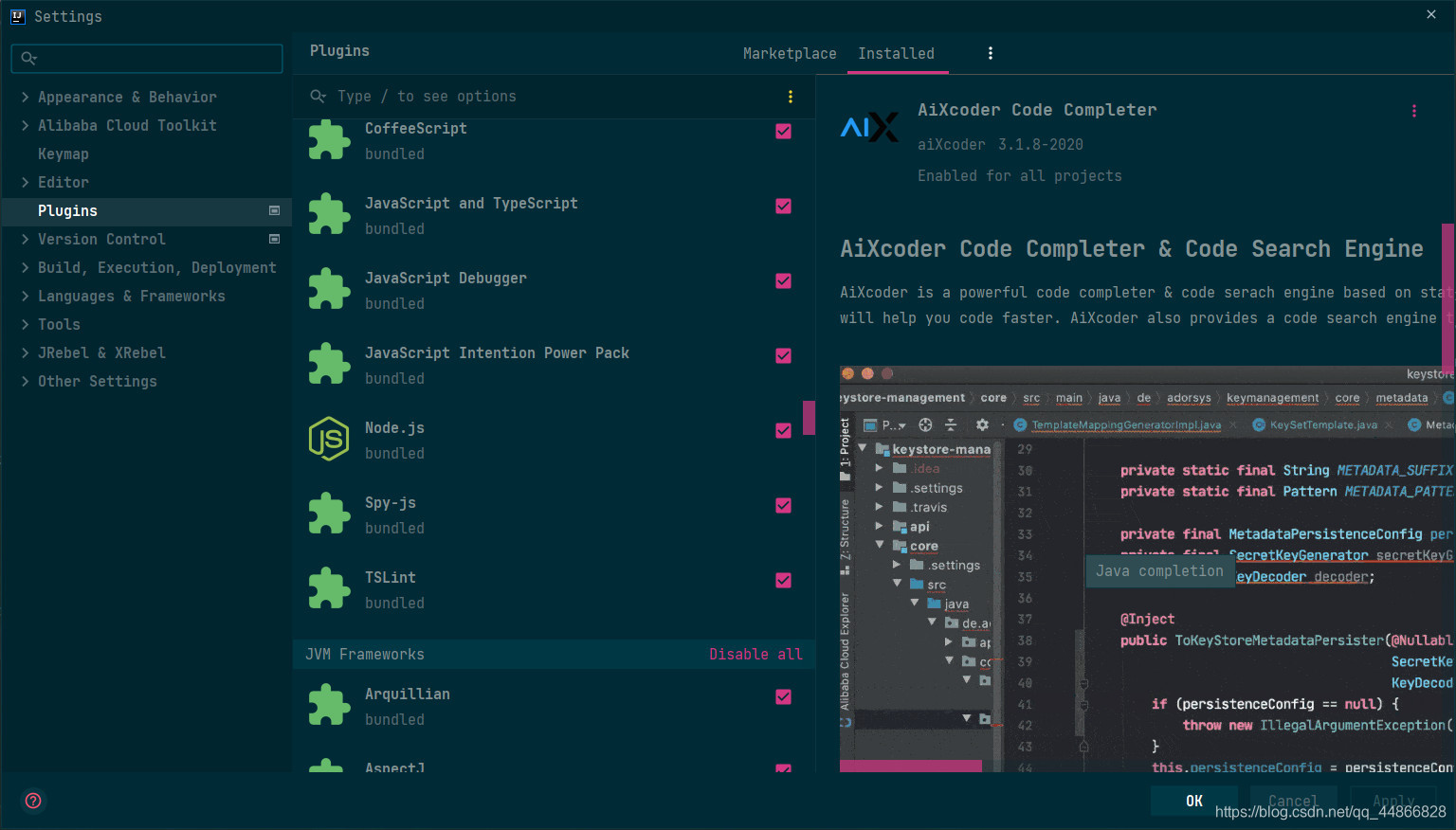Screen dimensions: 1456x830
Task: Click the Node.js plugin icon
Action: [x=329, y=439]
